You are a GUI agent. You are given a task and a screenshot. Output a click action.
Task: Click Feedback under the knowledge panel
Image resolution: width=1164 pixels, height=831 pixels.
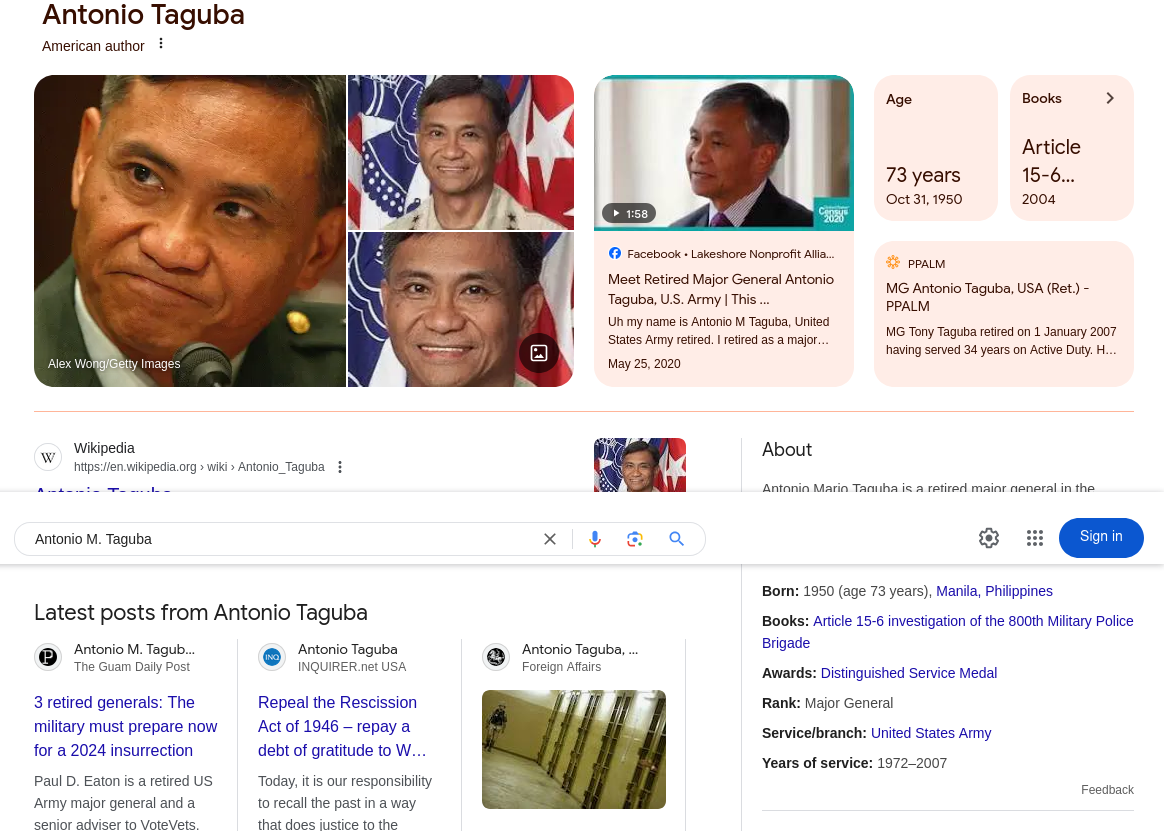coord(1107,789)
